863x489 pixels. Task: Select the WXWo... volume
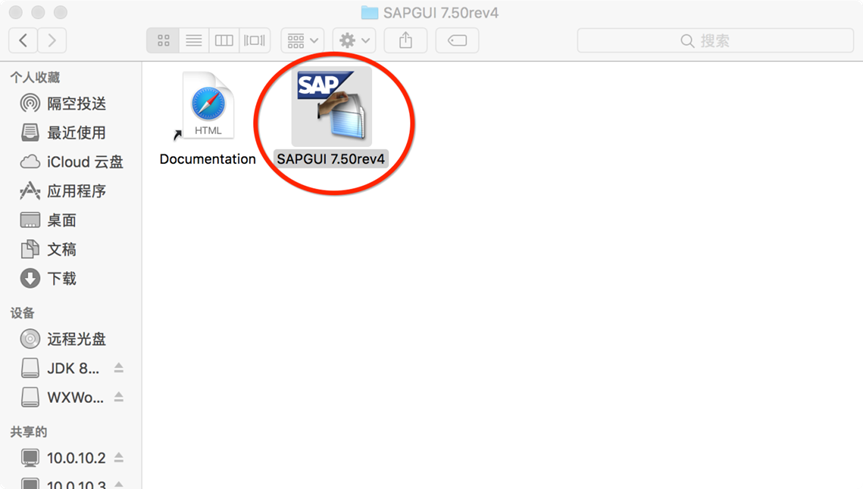(x=62, y=397)
